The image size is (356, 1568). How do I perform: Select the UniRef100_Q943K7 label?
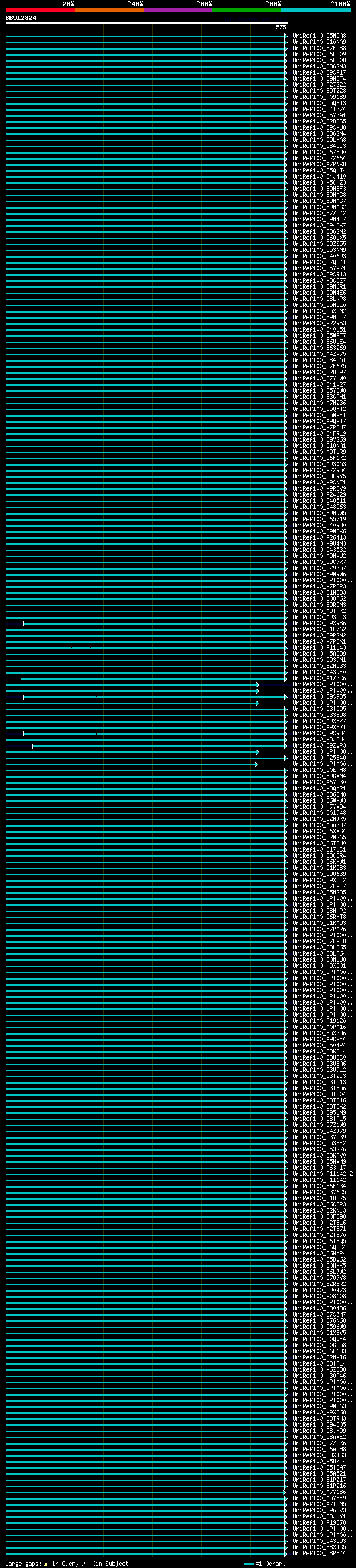319,226
